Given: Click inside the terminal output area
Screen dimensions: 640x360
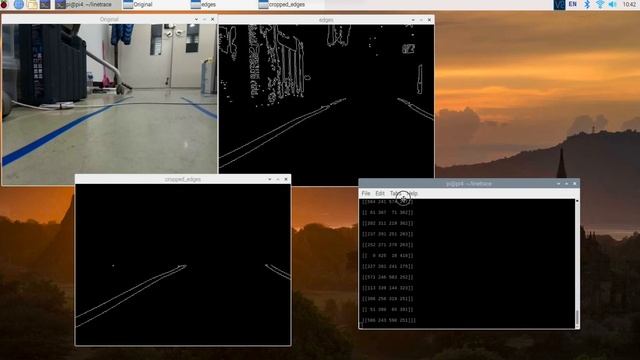Looking at the screenshot, I should tap(467, 264).
